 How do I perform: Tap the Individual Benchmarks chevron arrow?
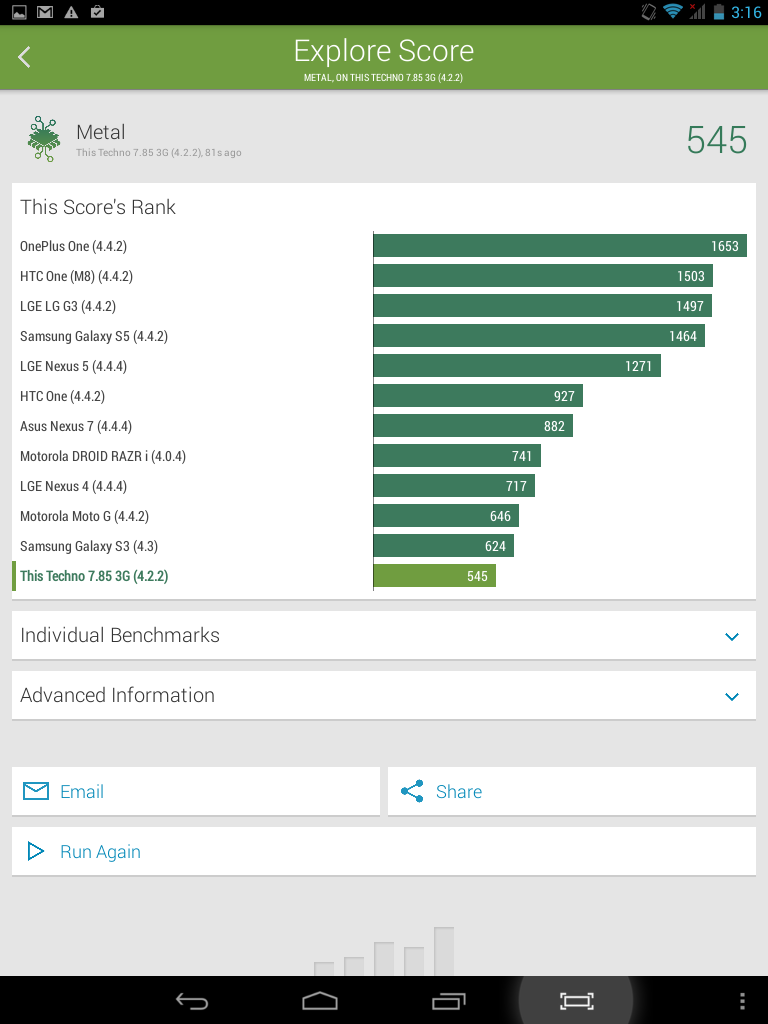(732, 637)
